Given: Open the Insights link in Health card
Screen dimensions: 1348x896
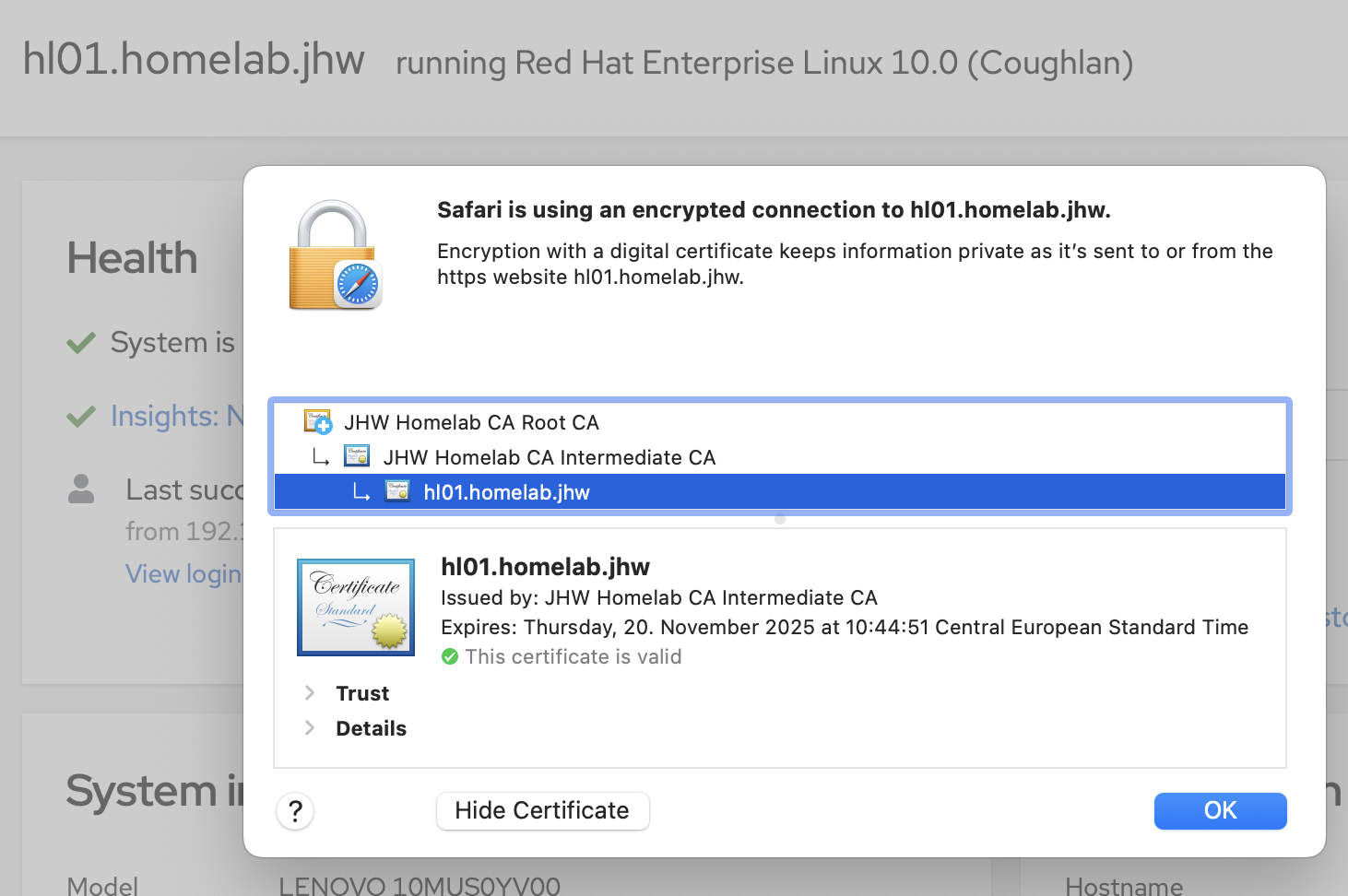Looking at the screenshot, I should [x=175, y=417].
